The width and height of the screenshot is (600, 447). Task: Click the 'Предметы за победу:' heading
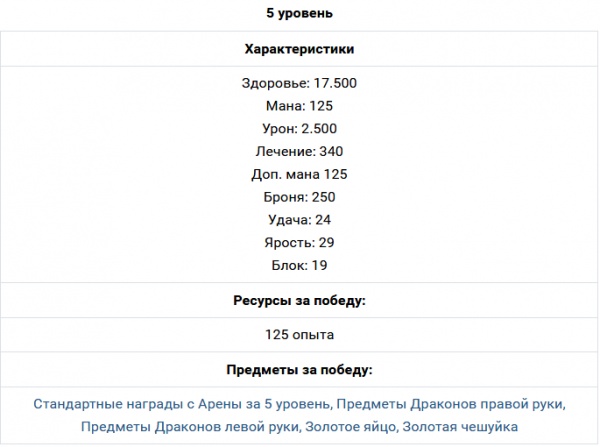[x=300, y=369]
